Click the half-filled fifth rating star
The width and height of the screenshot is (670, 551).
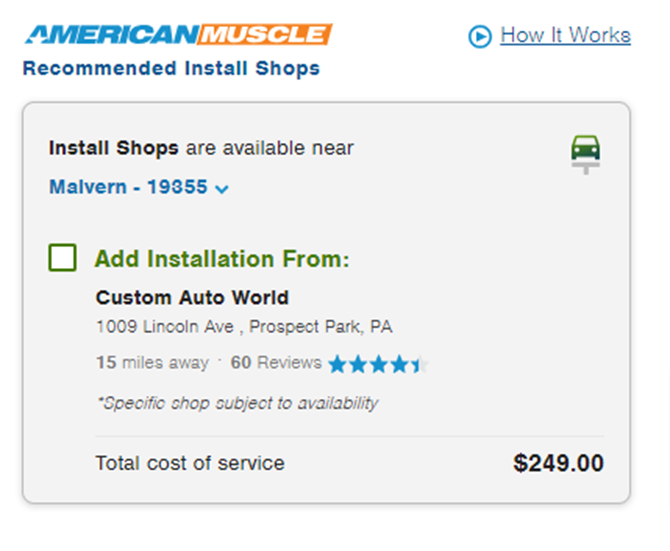pos(420,364)
